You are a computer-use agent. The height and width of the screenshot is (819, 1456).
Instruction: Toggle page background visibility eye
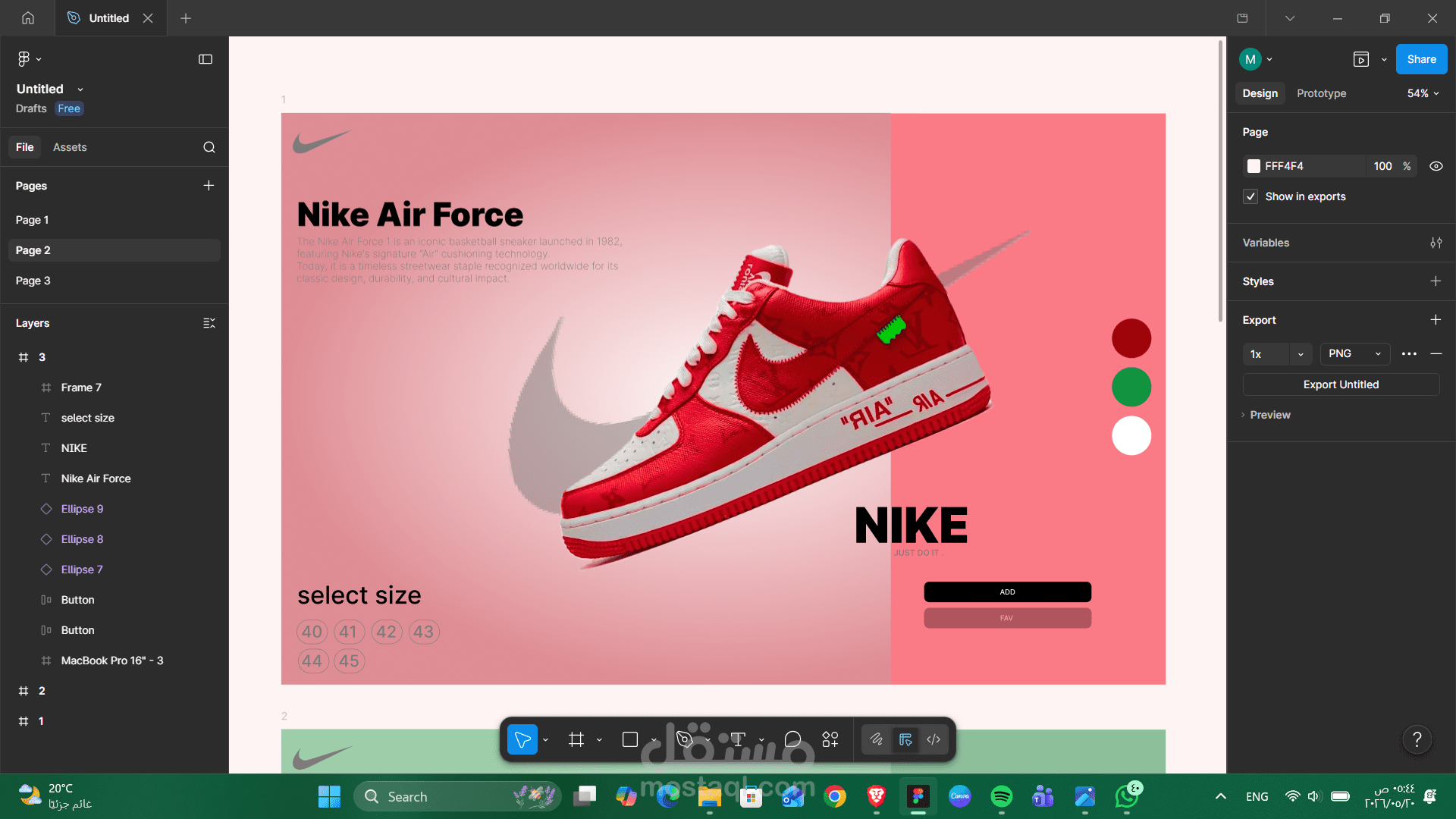coord(1436,166)
